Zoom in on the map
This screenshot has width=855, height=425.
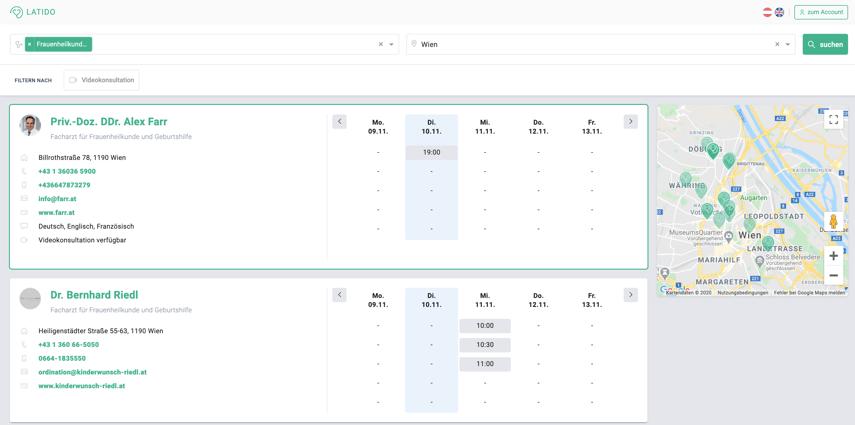tap(833, 256)
